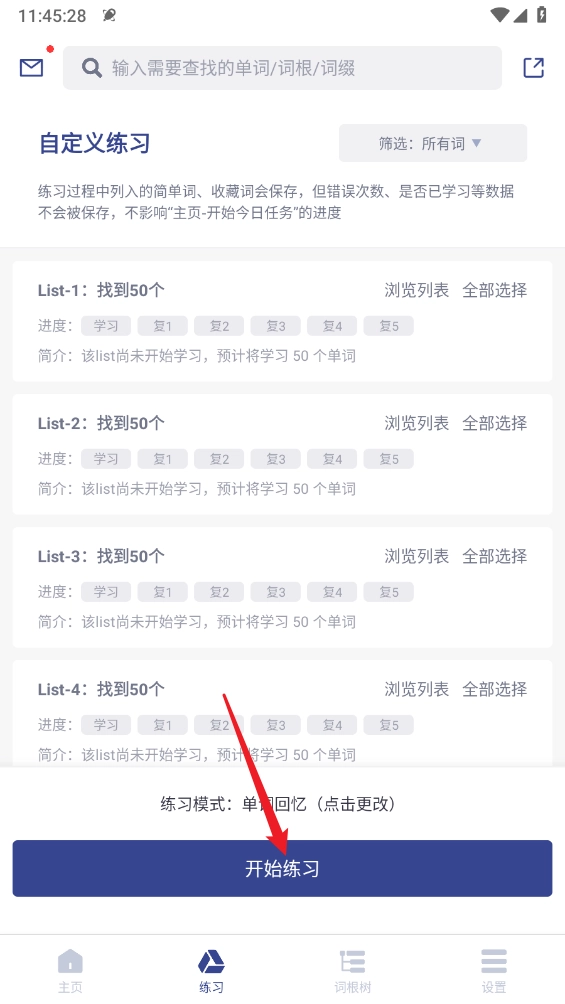Toggle 复5 progress tag in List-3

coord(389,592)
